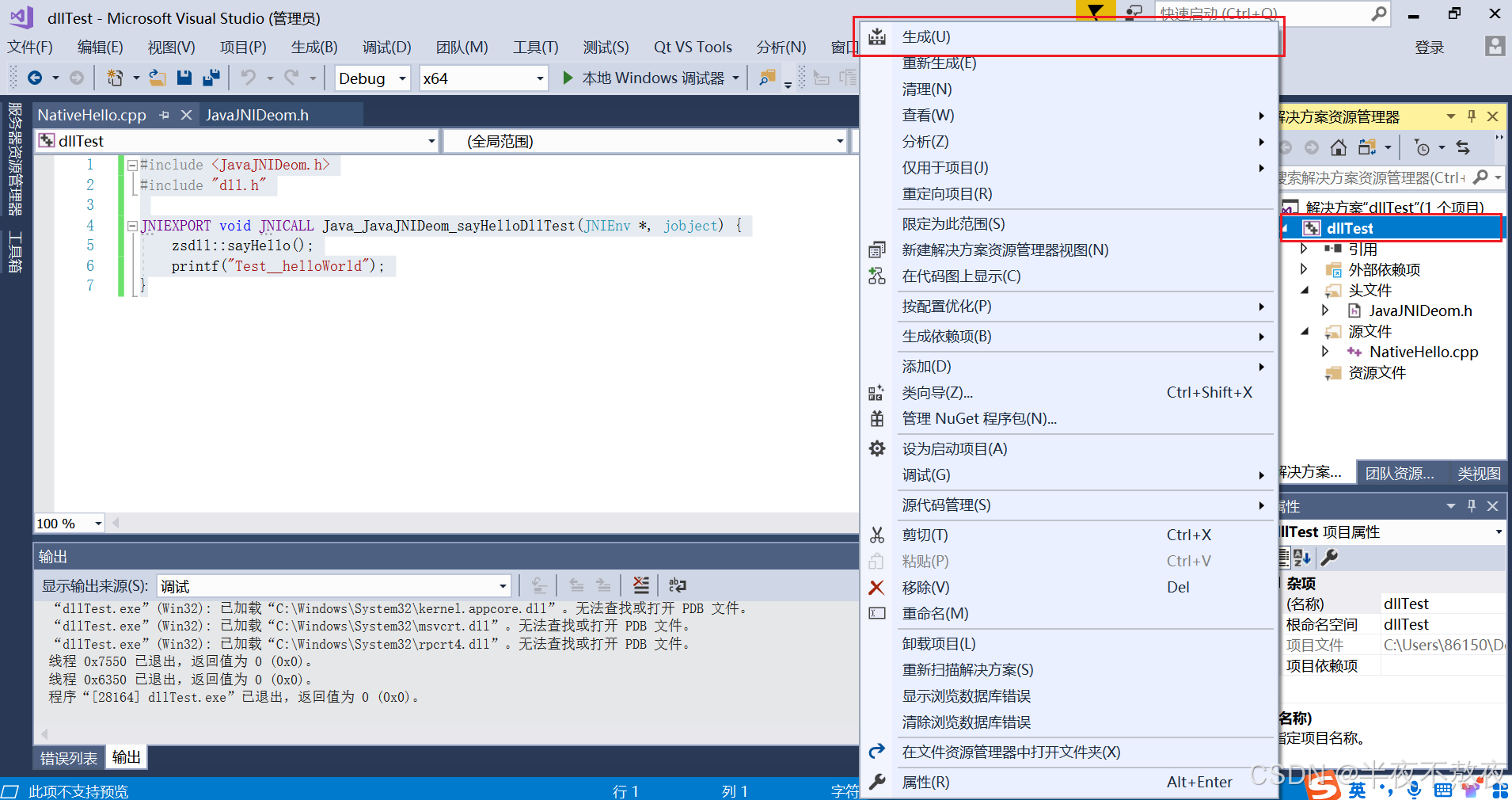
Task: Open the 工具箱 side tab
Action: click(x=15, y=252)
